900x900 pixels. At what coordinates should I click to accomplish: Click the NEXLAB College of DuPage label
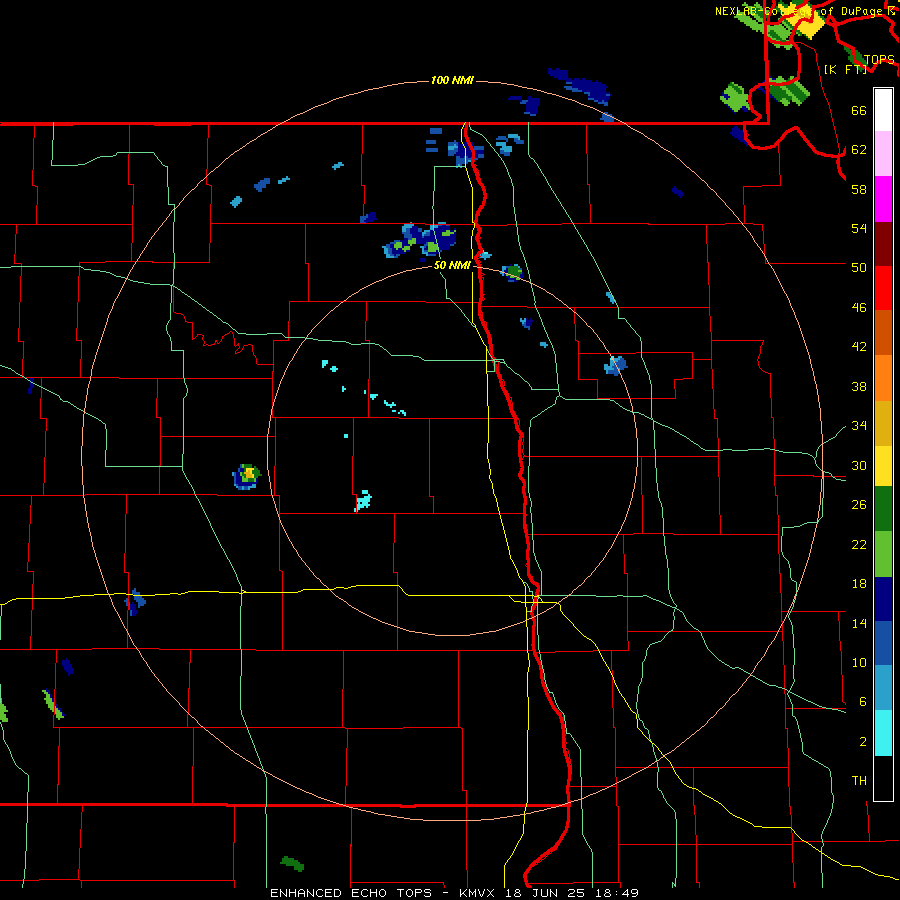(805, 11)
